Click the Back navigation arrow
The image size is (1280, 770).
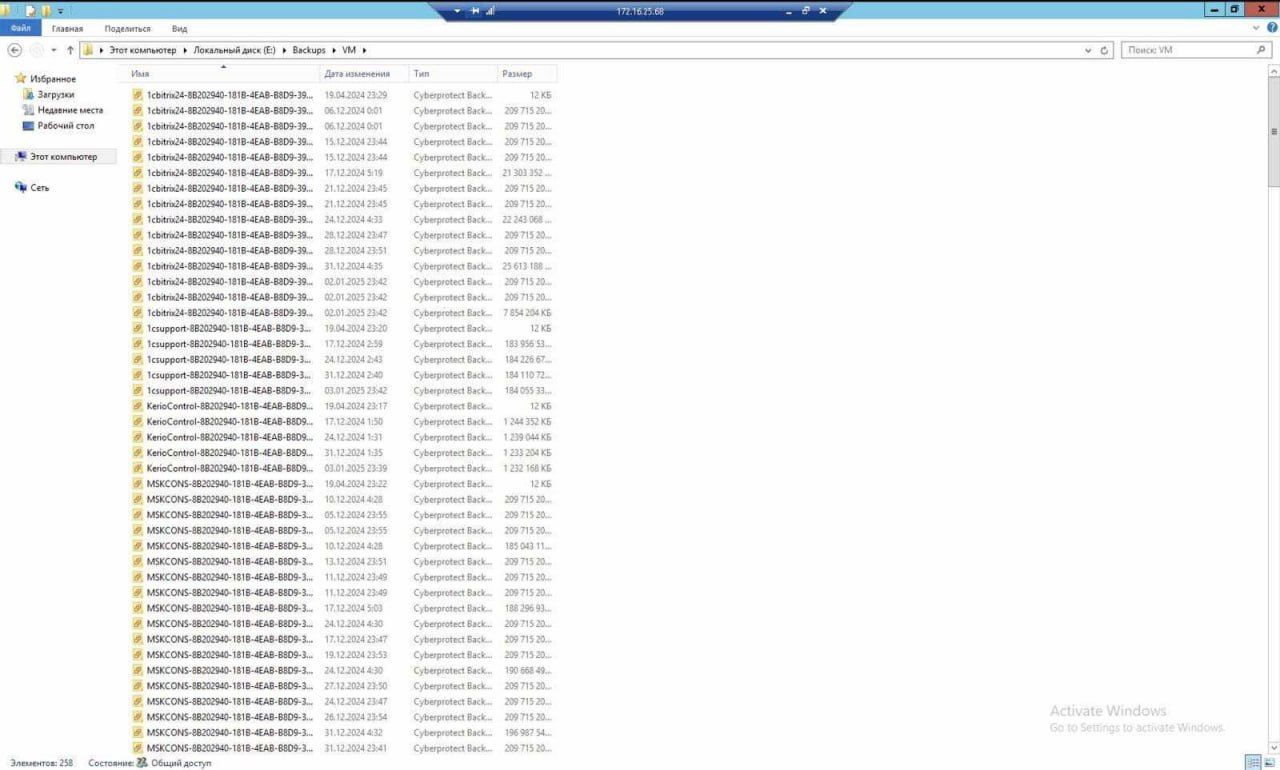14,50
